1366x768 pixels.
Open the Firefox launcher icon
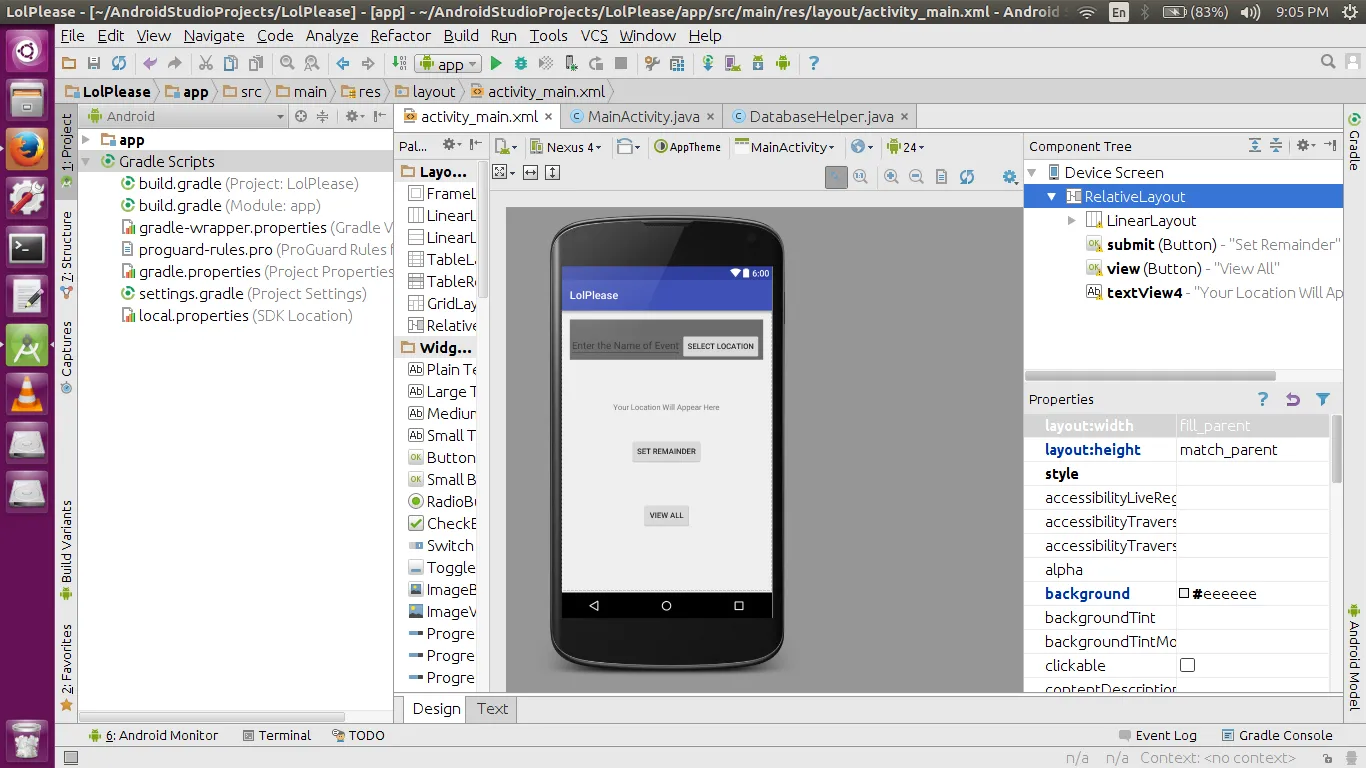click(x=27, y=149)
